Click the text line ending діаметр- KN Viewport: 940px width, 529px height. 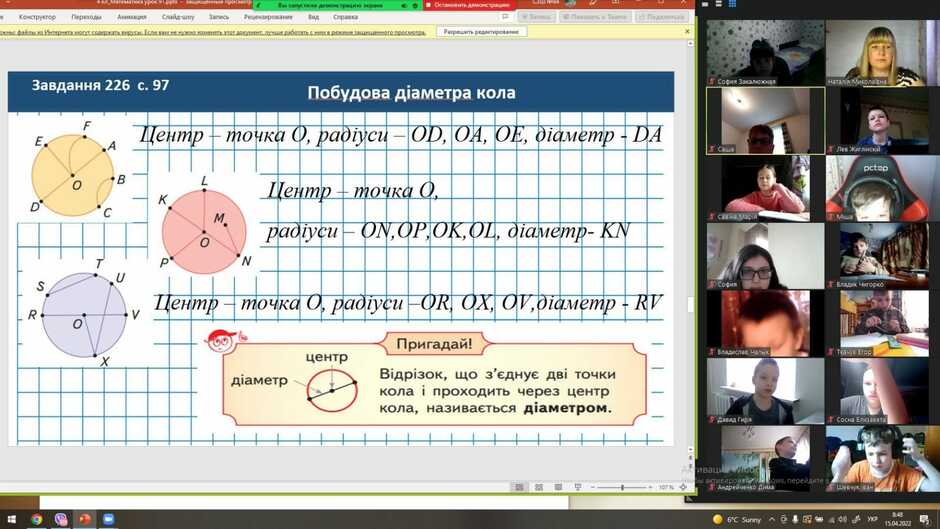click(x=448, y=230)
